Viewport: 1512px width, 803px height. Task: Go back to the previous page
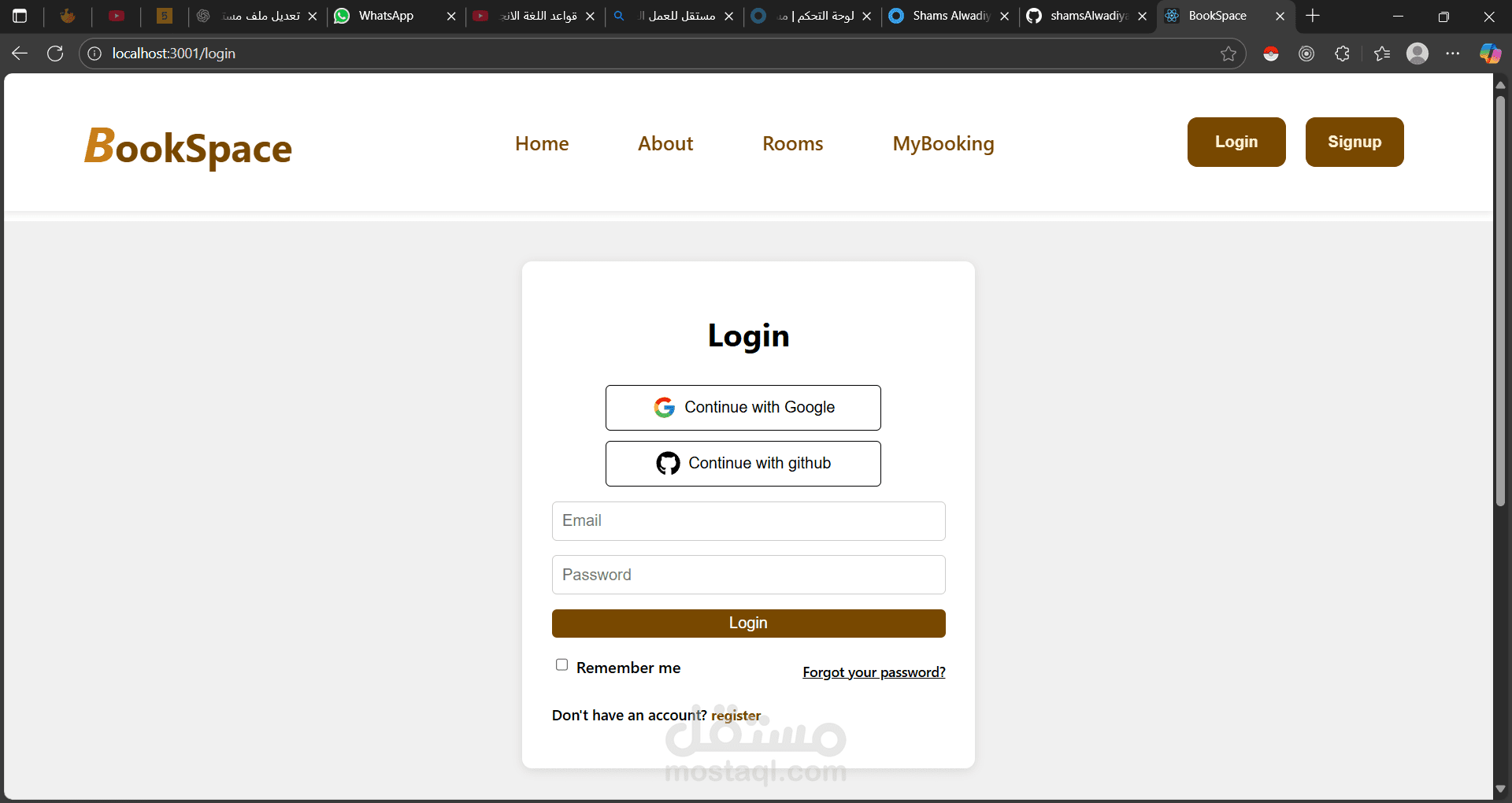click(x=20, y=54)
